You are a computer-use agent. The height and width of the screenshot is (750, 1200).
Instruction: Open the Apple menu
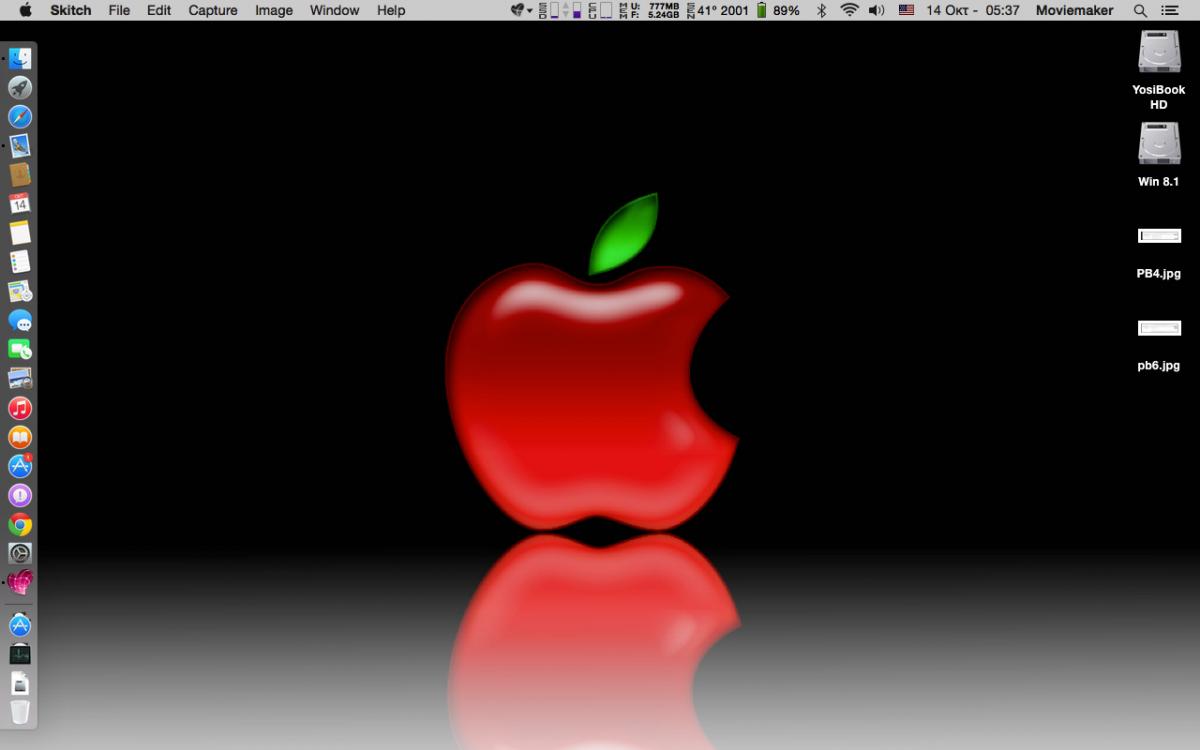25,10
